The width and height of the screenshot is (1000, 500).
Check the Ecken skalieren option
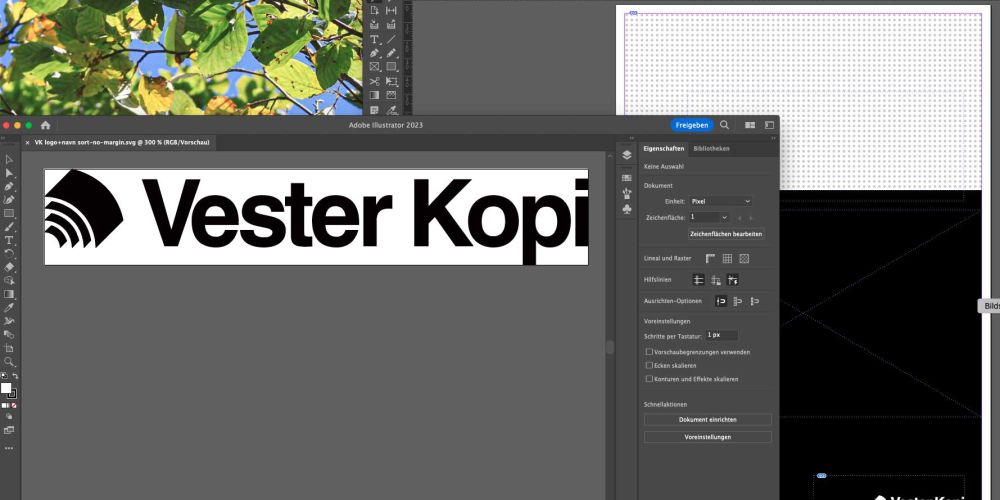pos(649,365)
